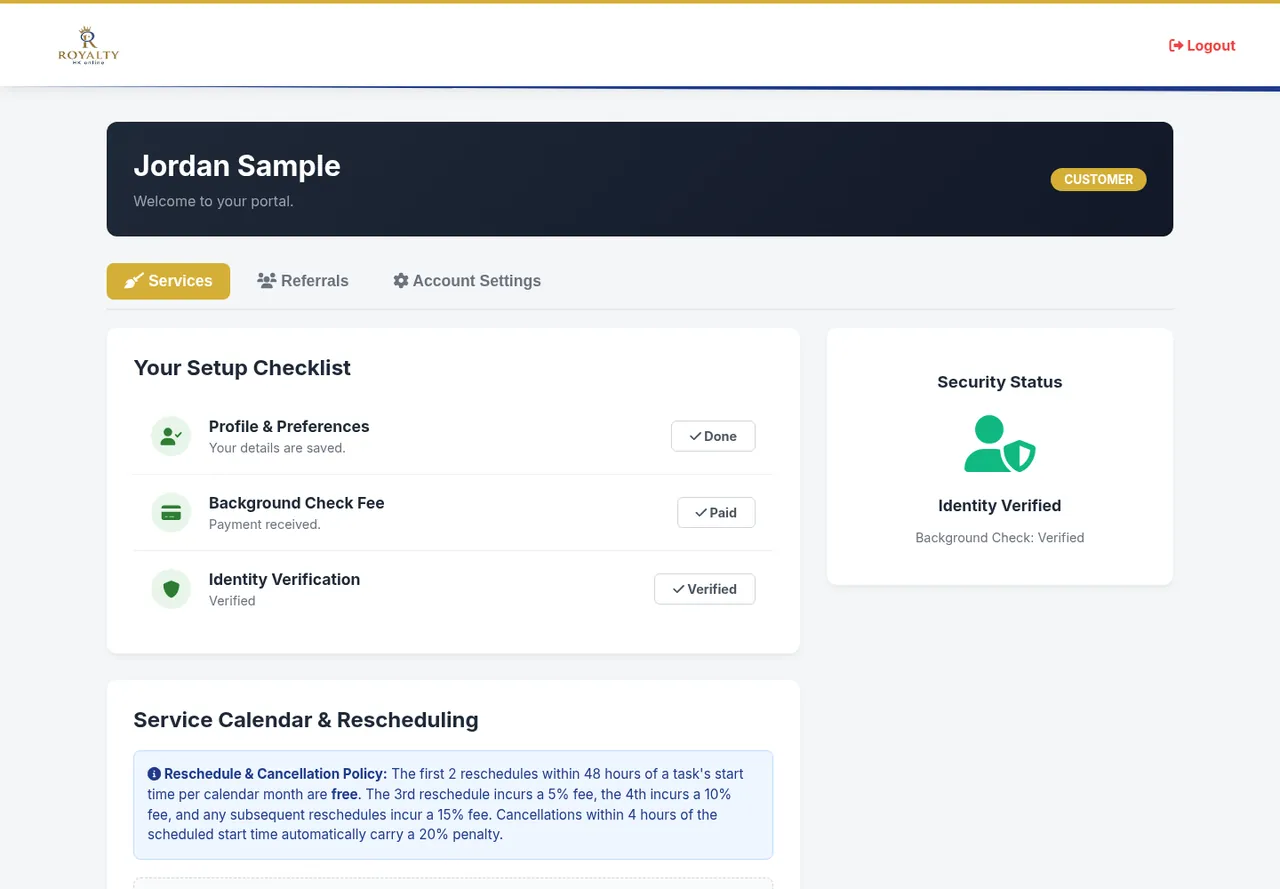Click the Logout arrow icon
The height and width of the screenshot is (889, 1280).
click(x=1176, y=46)
